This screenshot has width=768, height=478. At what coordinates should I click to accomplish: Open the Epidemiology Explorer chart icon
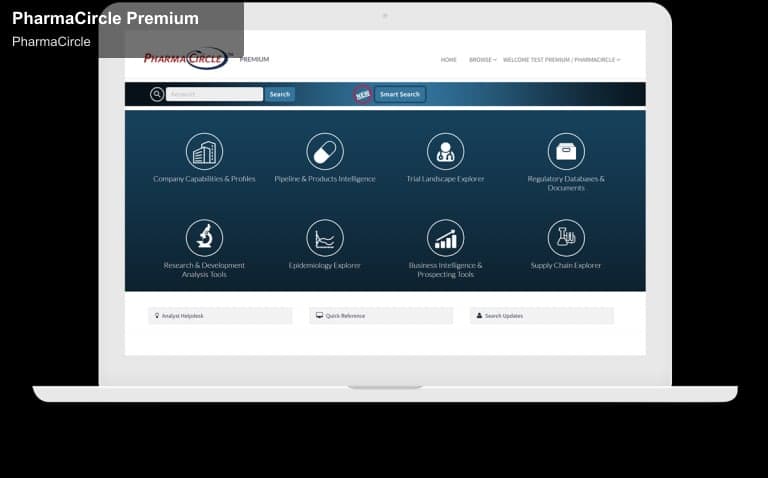325,238
